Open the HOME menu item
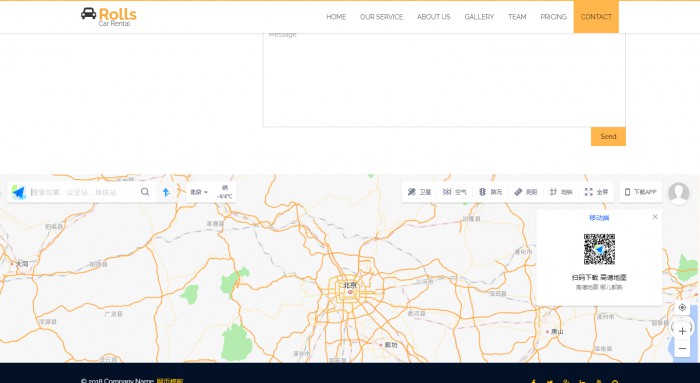This screenshot has width=700, height=383. [336, 17]
